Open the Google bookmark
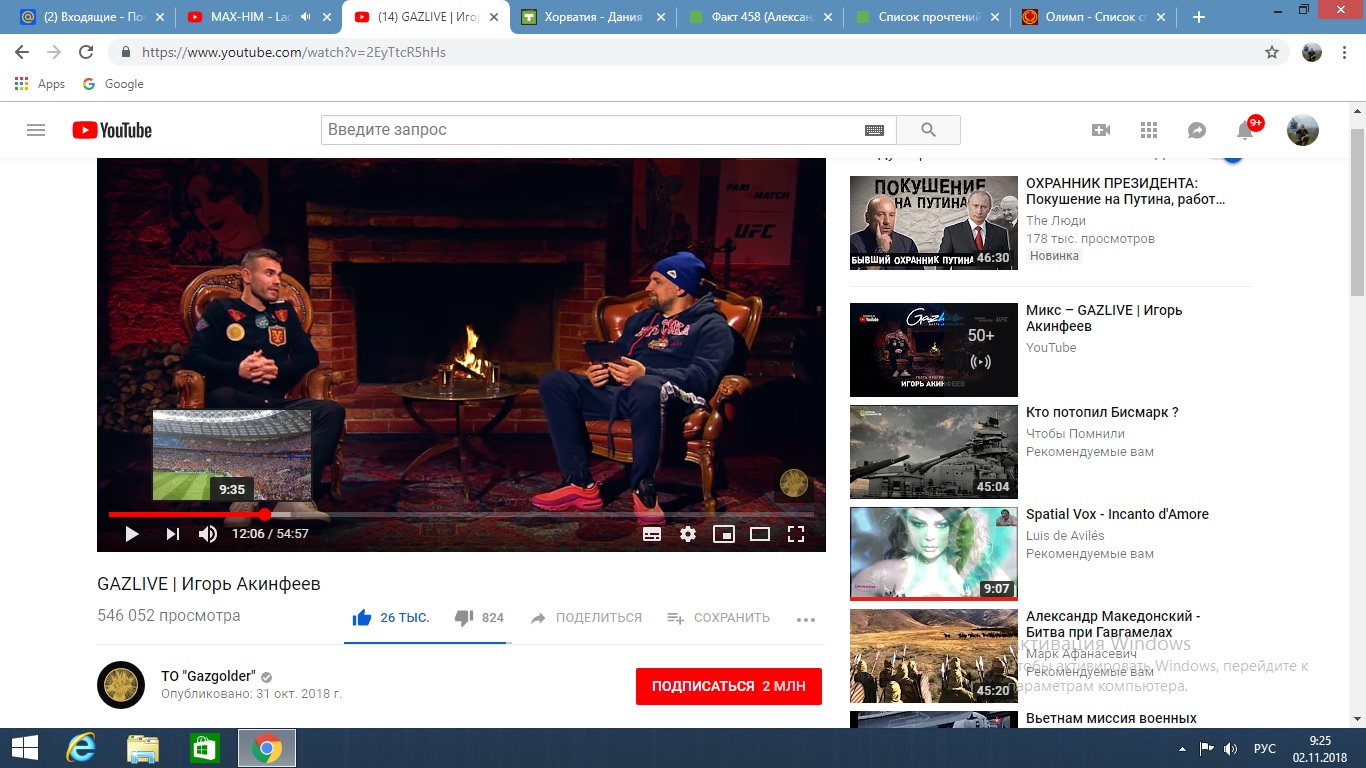The image size is (1366, 768). point(113,84)
